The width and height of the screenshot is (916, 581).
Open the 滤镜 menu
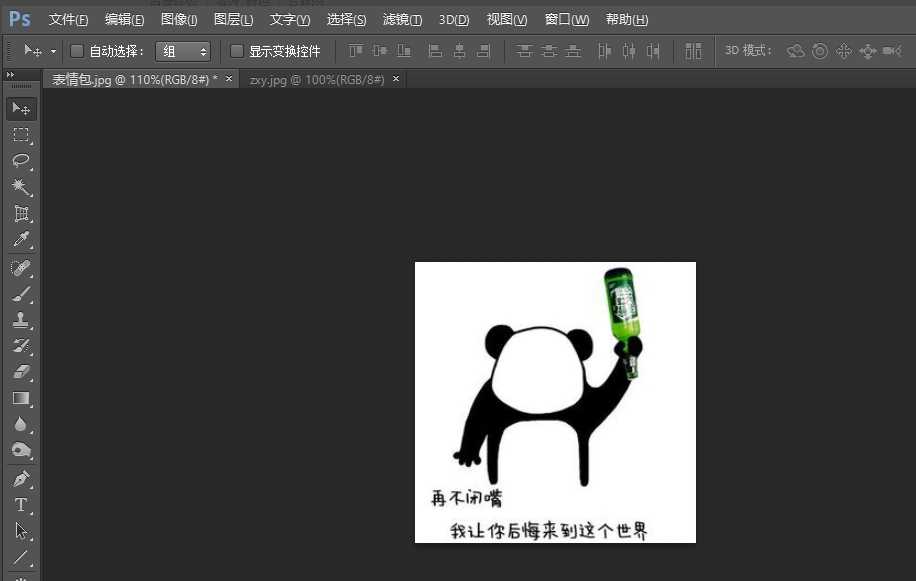click(x=402, y=19)
